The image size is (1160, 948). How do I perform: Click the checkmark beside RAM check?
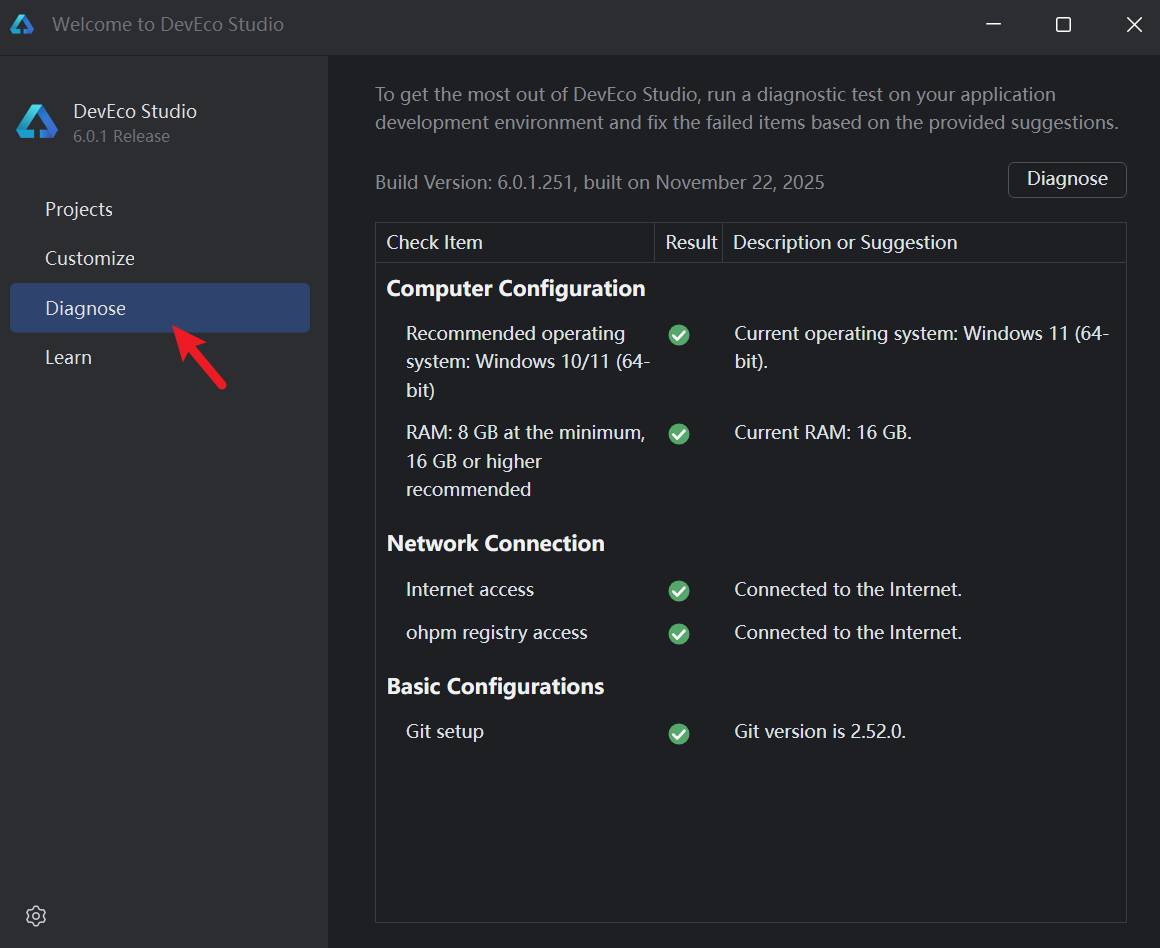[x=678, y=434]
